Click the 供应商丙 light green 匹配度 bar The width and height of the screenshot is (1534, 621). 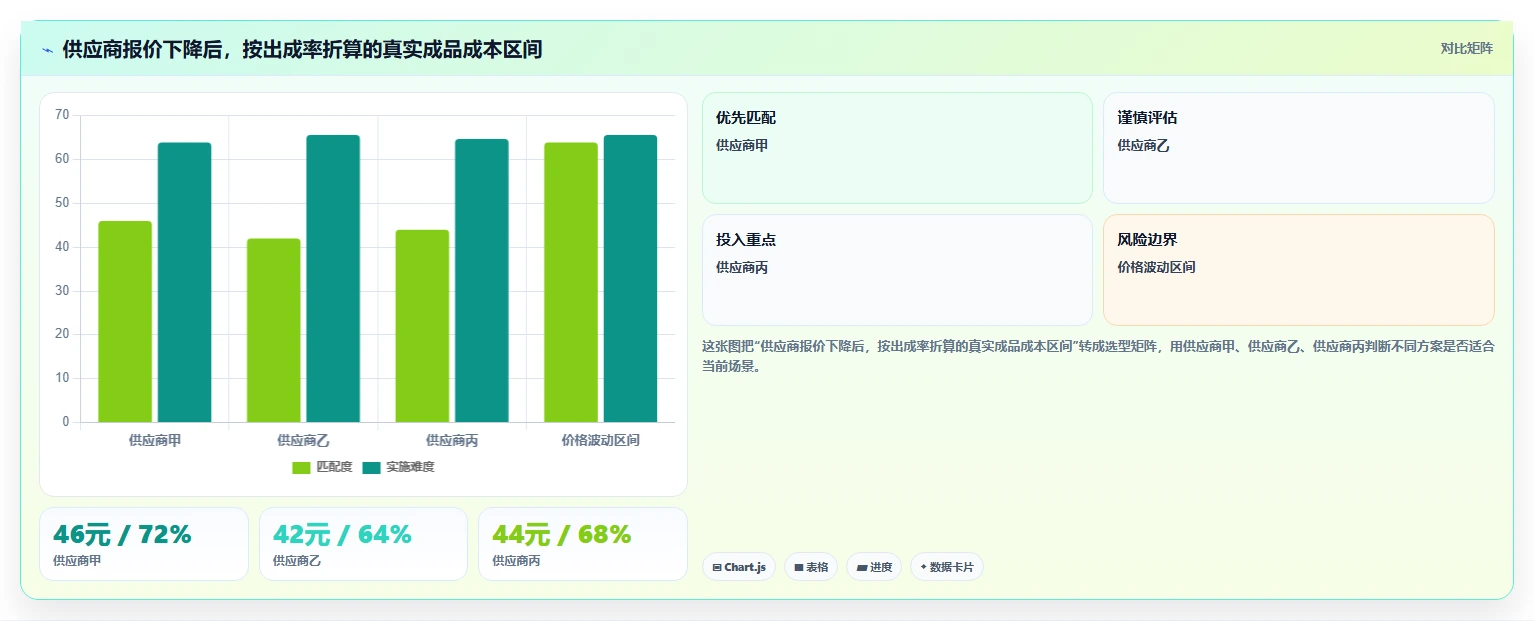coord(422,326)
